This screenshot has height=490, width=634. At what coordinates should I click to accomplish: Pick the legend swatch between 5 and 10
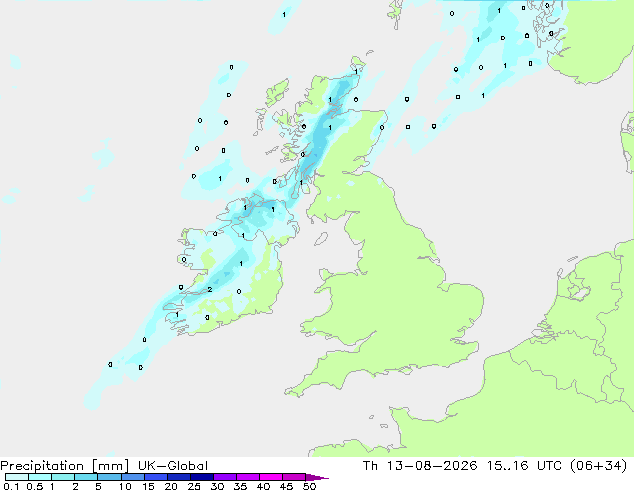point(109,477)
